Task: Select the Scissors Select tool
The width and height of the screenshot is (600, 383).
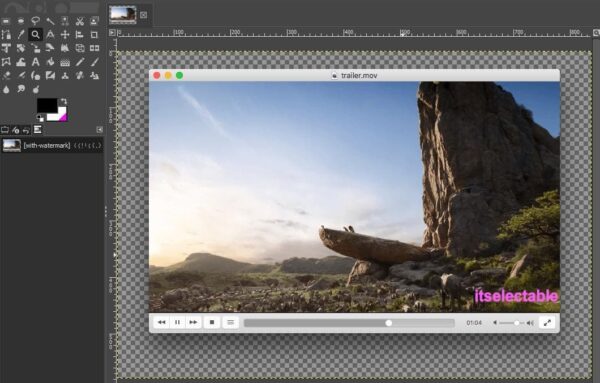Action: click(x=80, y=21)
